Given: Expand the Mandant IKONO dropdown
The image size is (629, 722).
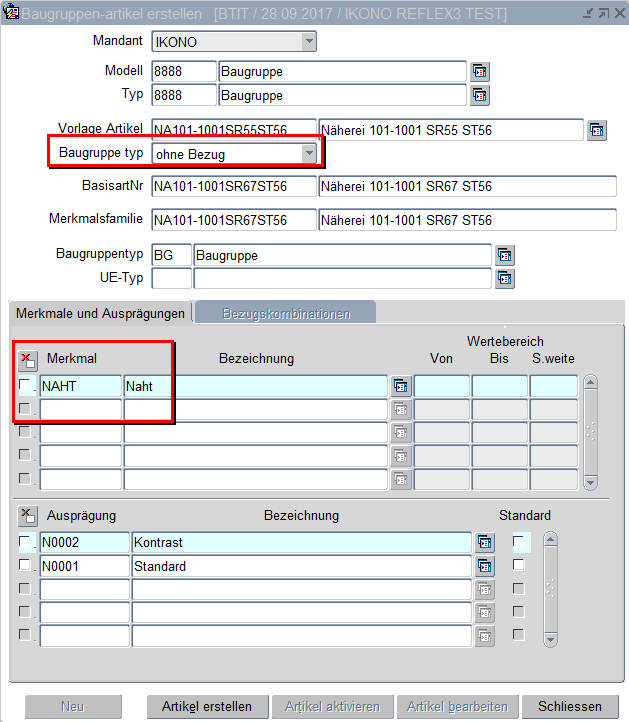Looking at the screenshot, I should point(309,42).
